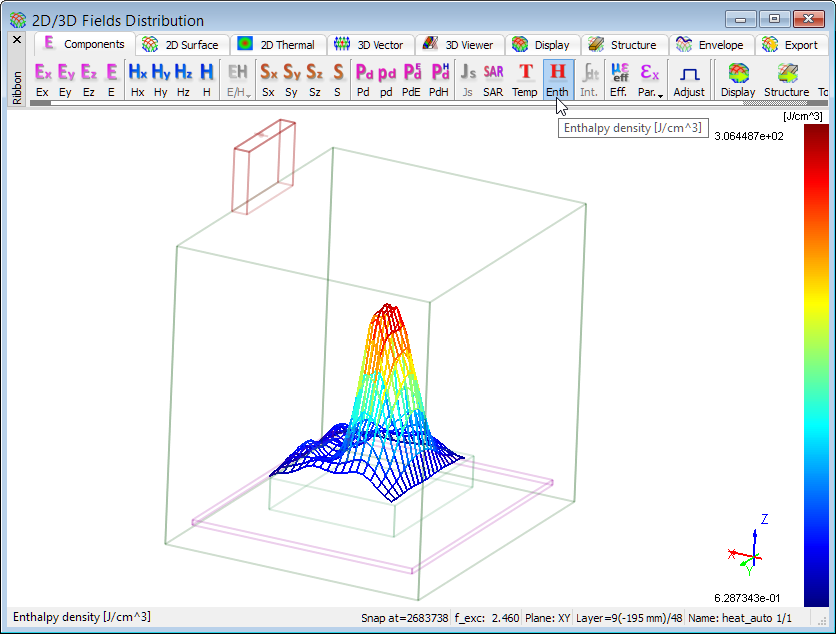Viewport: 836px width, 634px height.
Task: Show the Eff. effective permittivity
Action: 619,79
